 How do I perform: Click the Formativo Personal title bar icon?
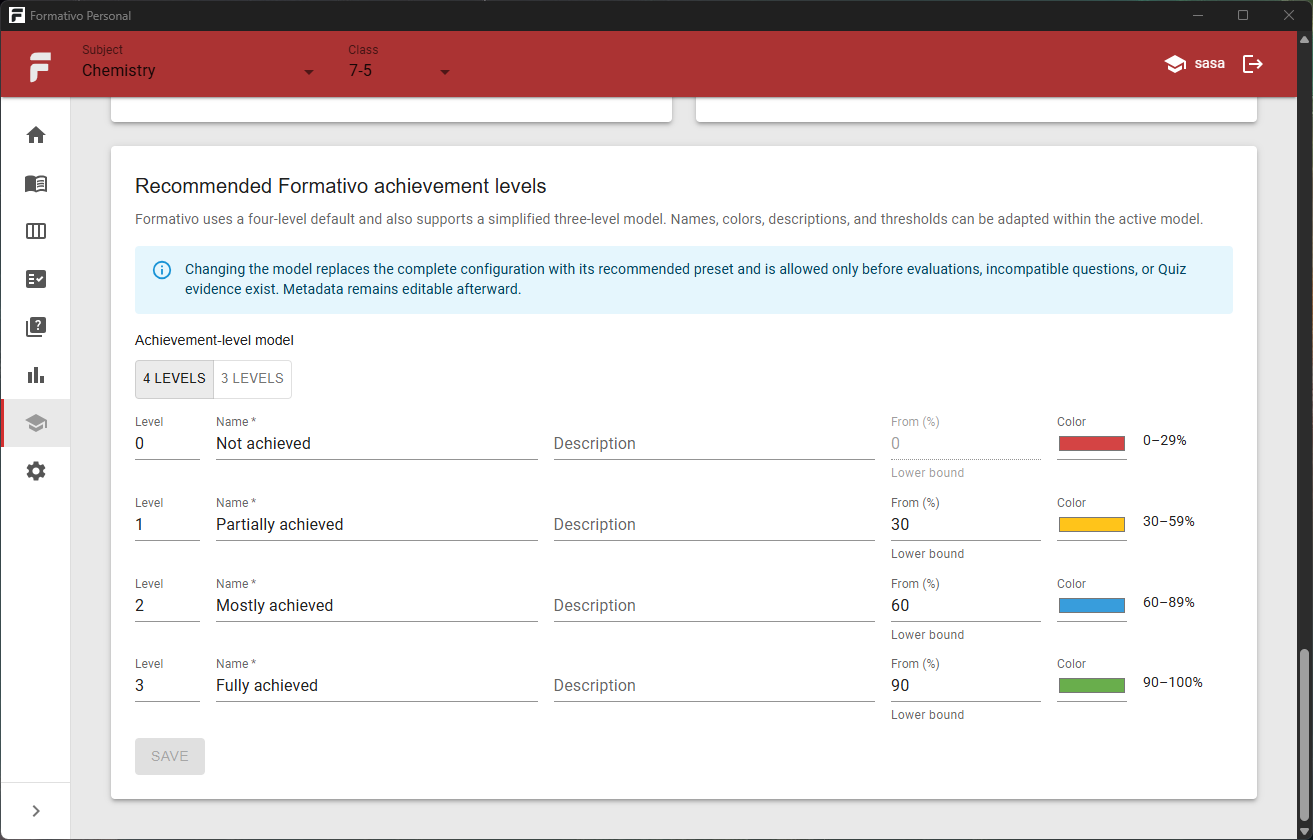tap(16, 16)
